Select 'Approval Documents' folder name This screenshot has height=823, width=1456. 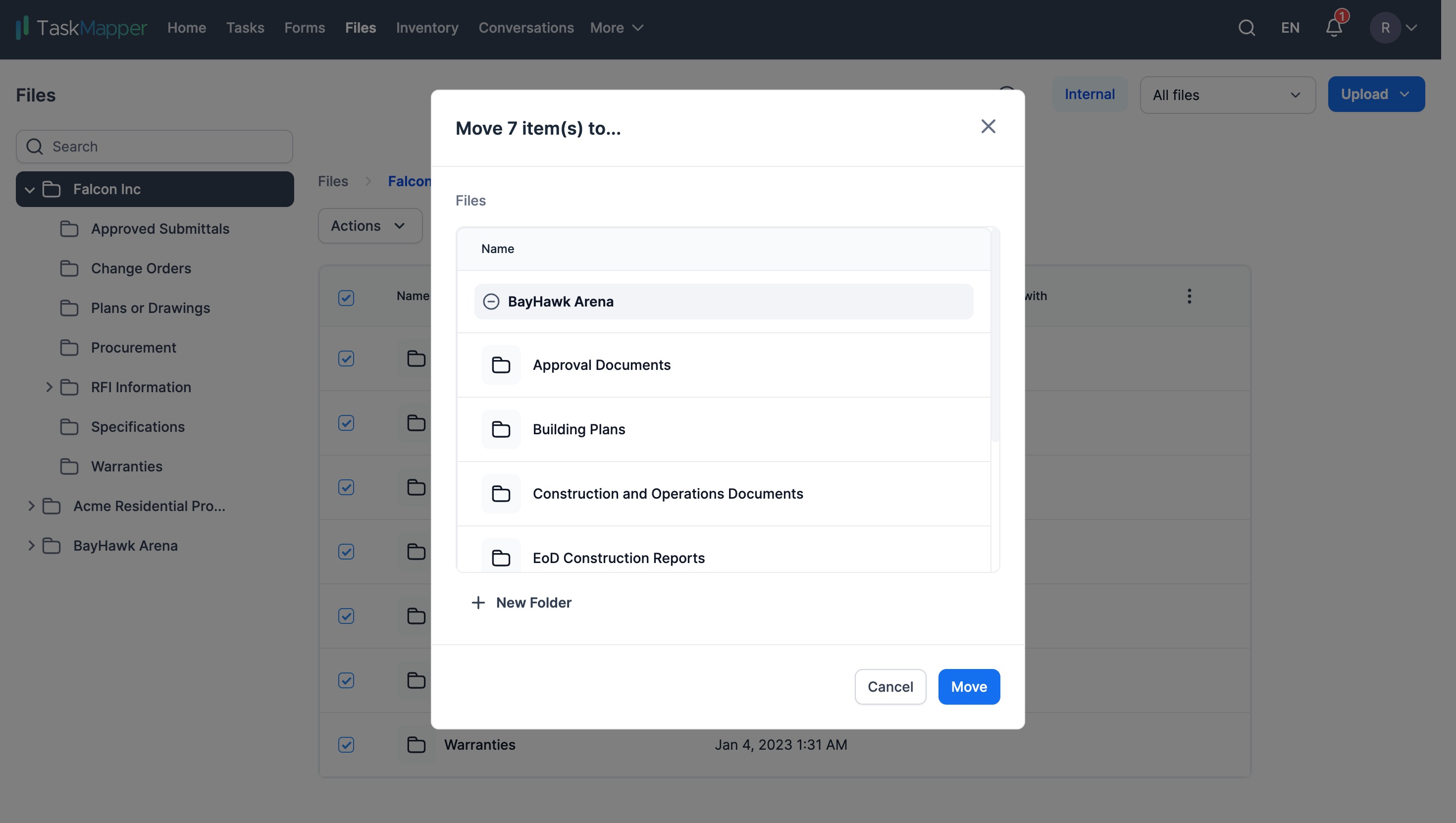point(601,365)
